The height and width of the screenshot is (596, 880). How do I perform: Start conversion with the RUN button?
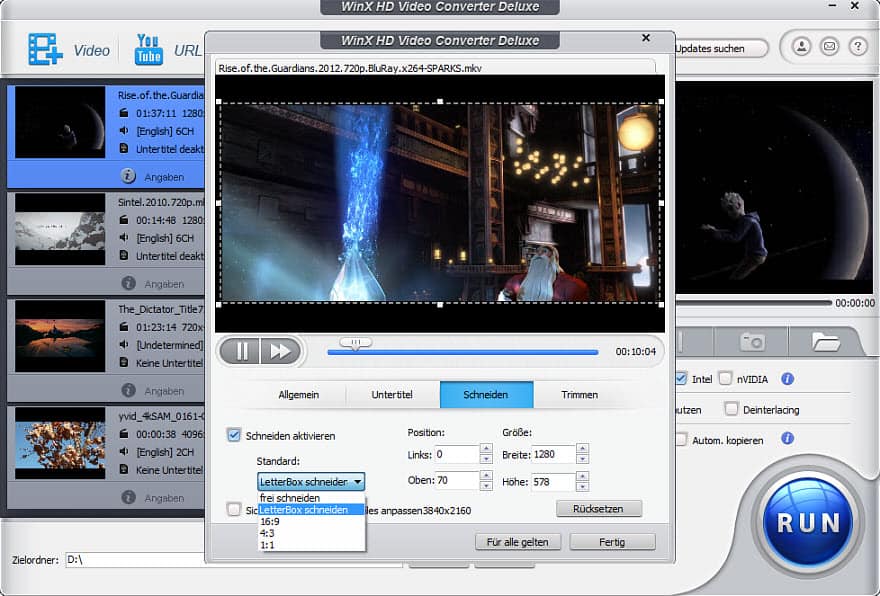(808, 522)
